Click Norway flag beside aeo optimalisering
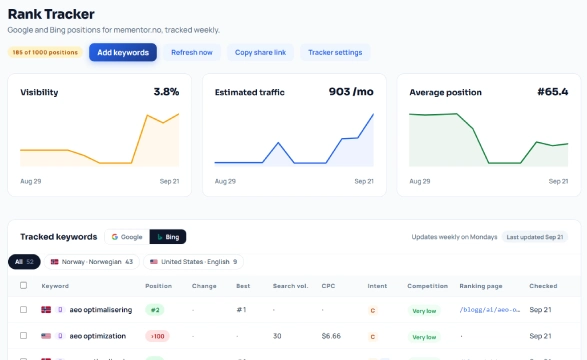 point(46,309)
